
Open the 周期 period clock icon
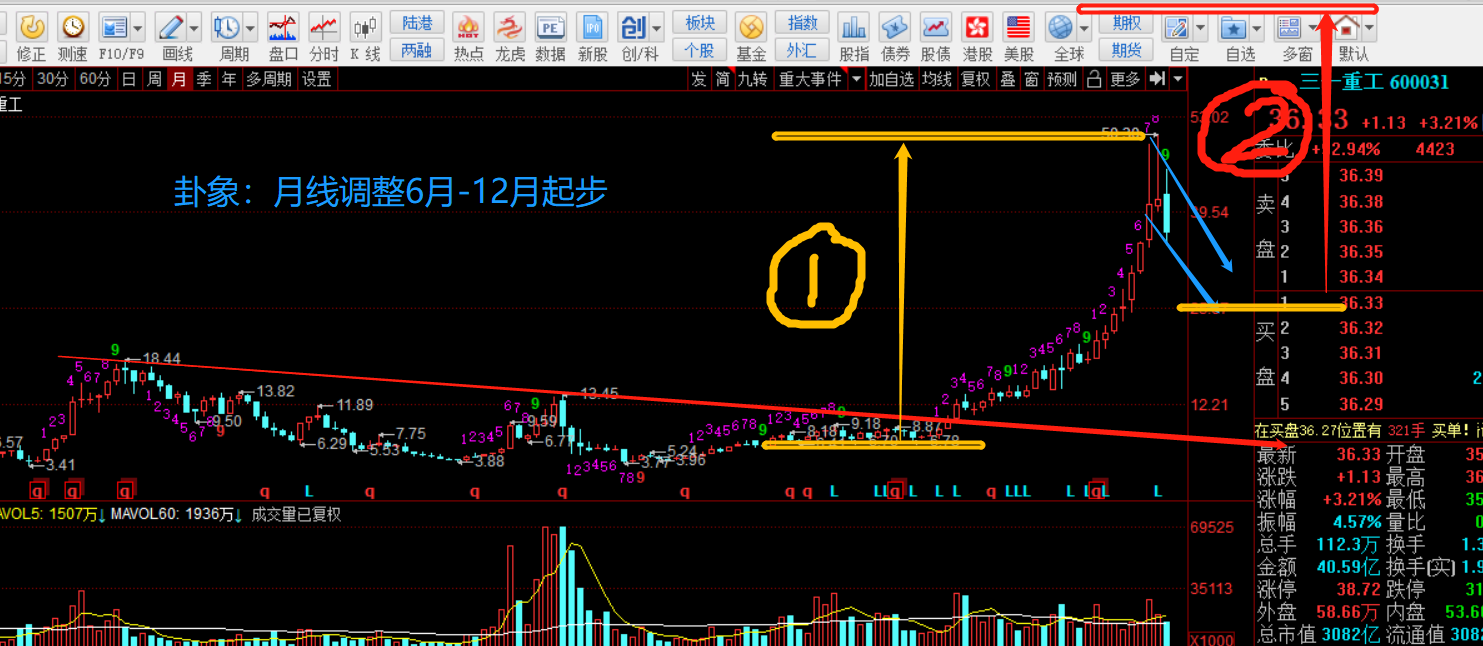coord(227,27)
